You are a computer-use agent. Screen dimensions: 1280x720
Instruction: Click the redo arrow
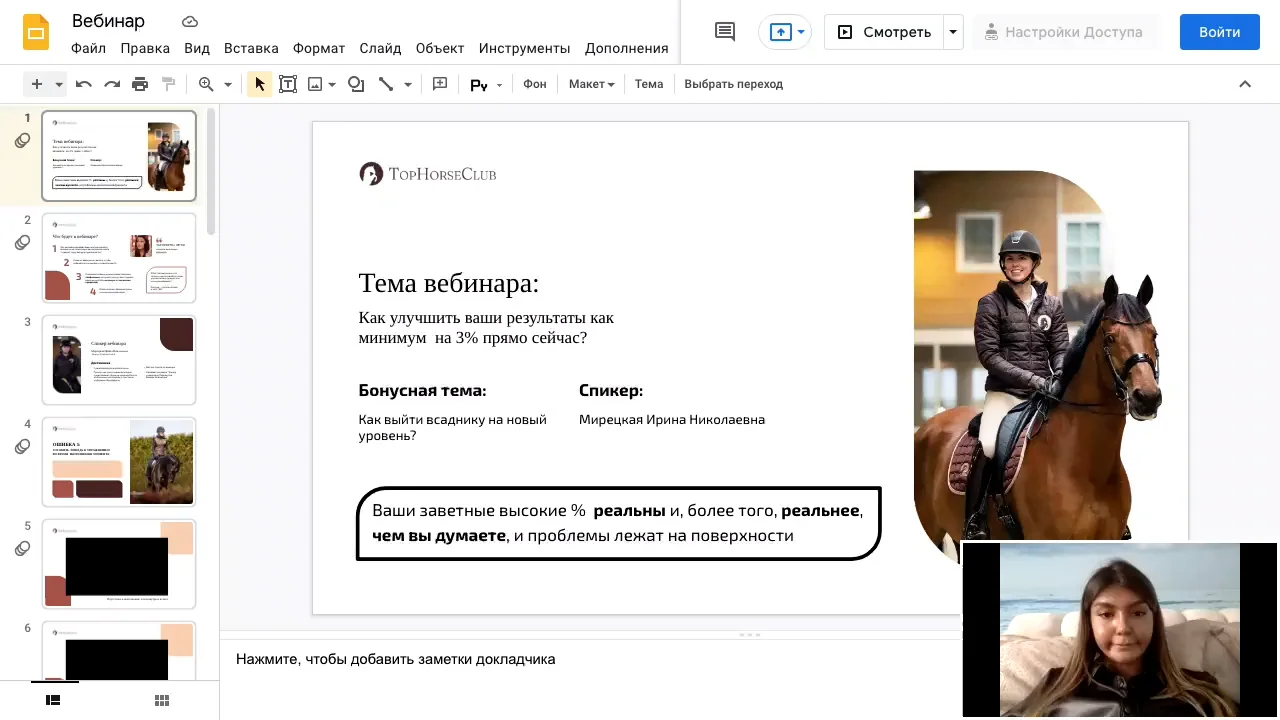[x=112, y=84]
